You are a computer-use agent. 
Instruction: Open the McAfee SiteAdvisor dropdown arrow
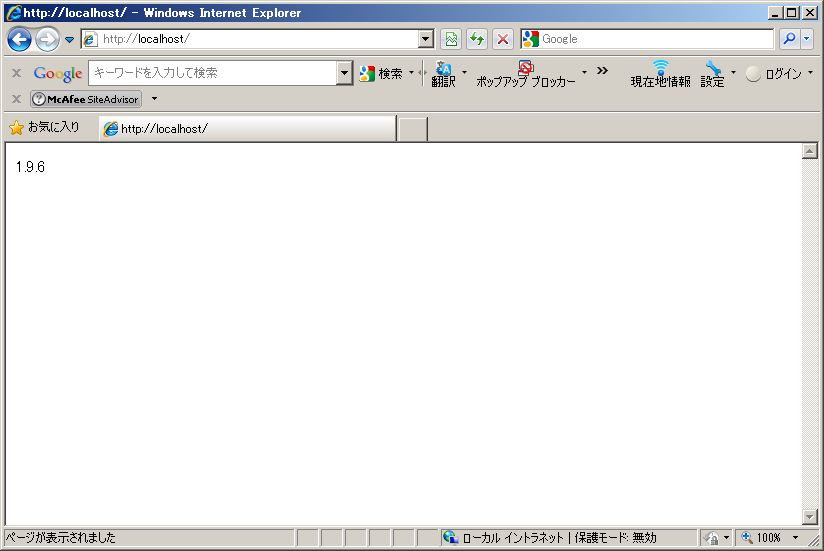(x=154, y=98)
